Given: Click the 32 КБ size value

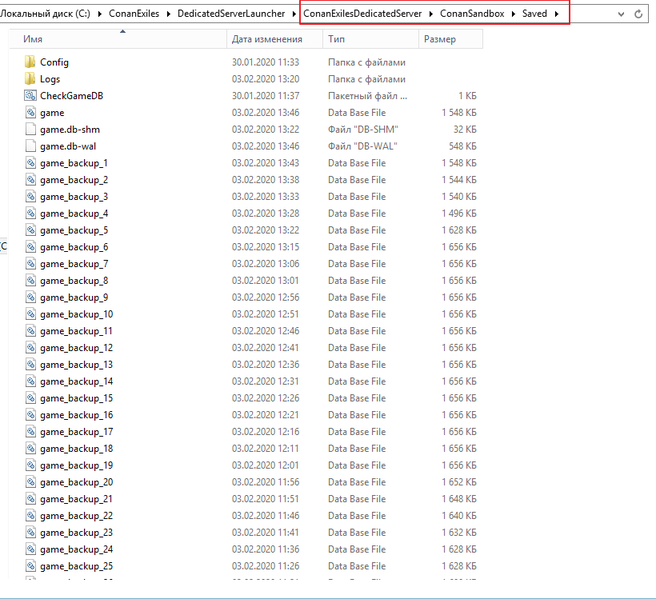Looking at the screenshot, I should [465, 129].
